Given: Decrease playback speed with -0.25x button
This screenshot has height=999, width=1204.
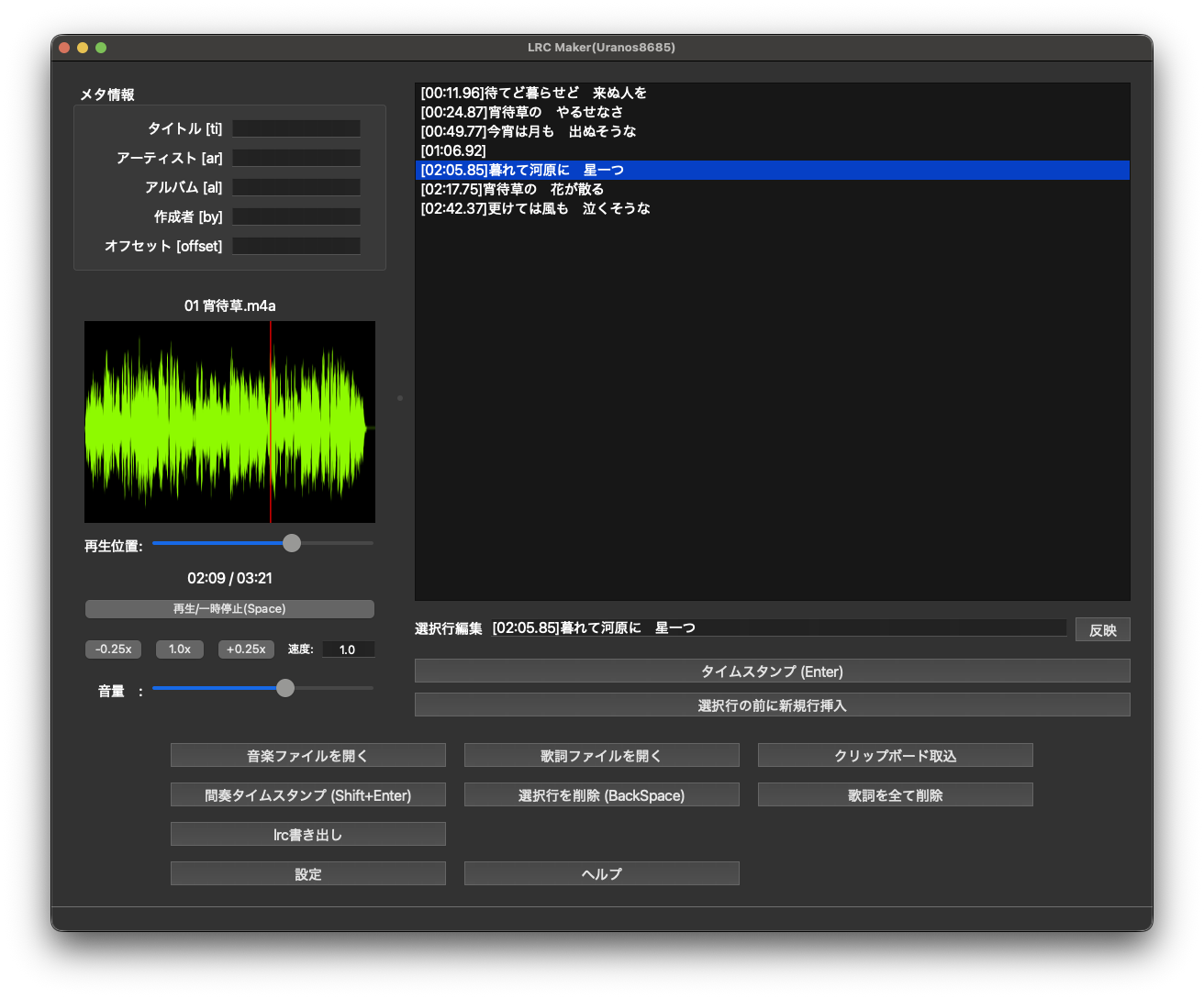Looking at the screenshot, I should click(x=114, y=649).
